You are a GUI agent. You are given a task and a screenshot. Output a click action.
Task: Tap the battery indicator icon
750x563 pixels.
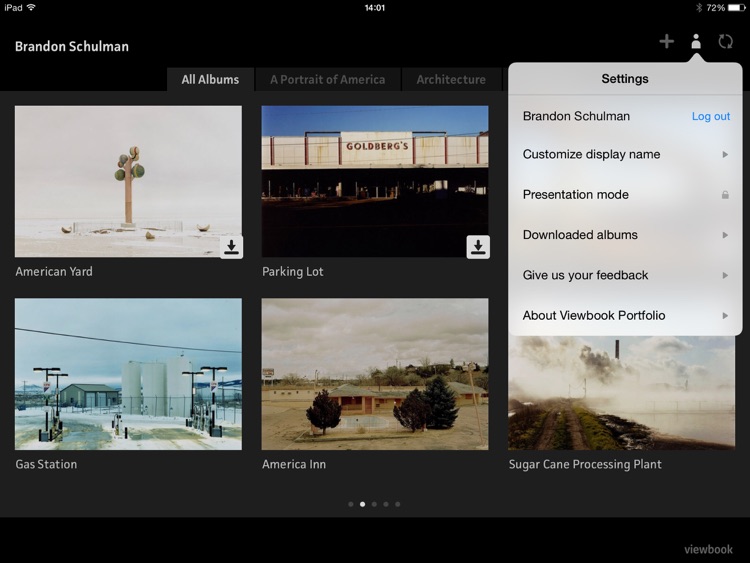click(x=737, y=8)
